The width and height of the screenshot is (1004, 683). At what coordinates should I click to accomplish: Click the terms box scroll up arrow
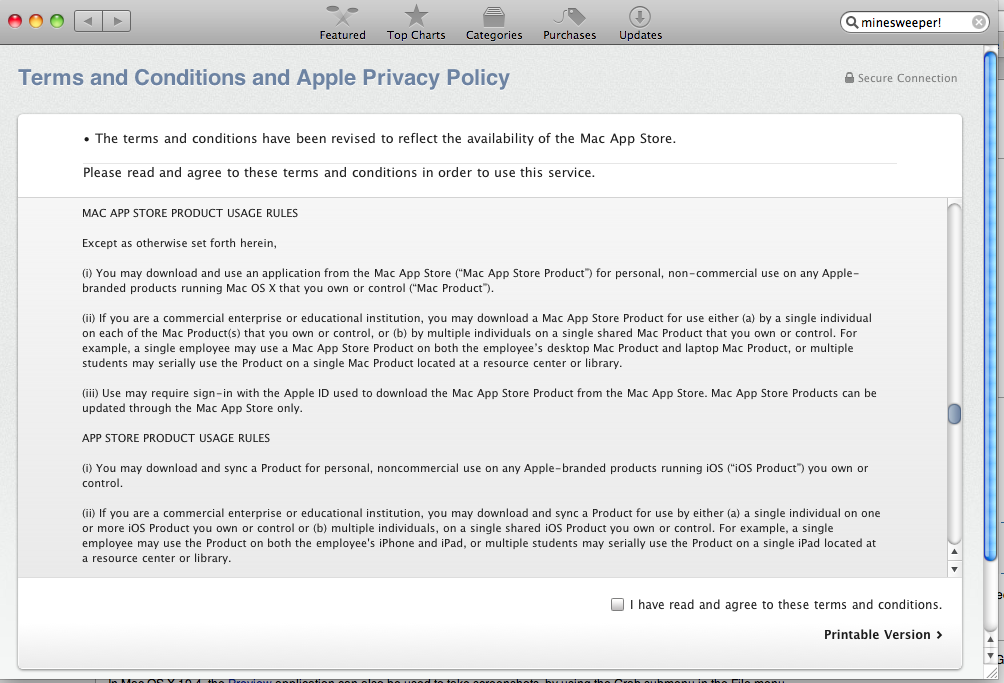(954, 551)
